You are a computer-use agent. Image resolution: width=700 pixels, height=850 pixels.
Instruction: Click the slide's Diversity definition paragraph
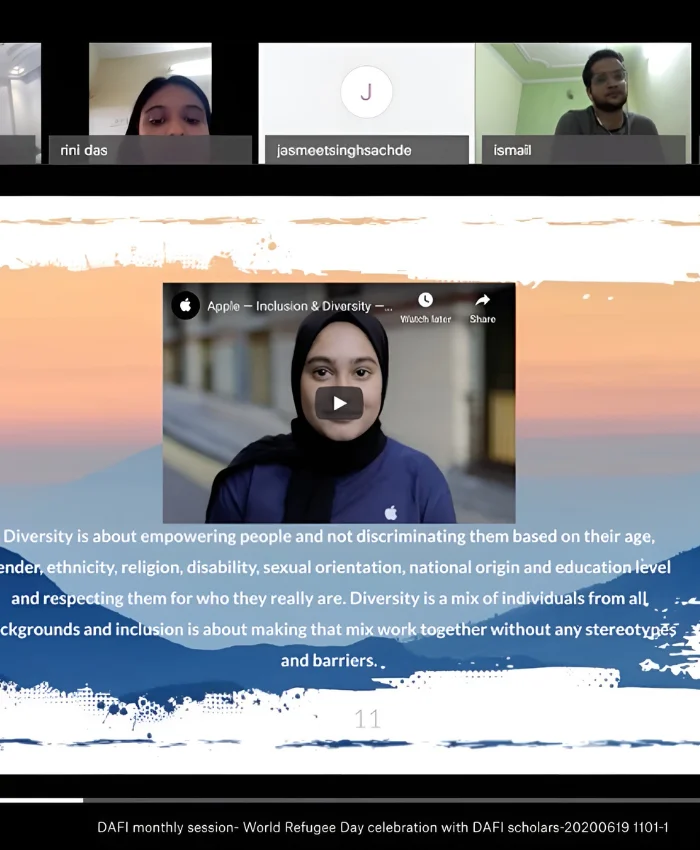(340, 598)
